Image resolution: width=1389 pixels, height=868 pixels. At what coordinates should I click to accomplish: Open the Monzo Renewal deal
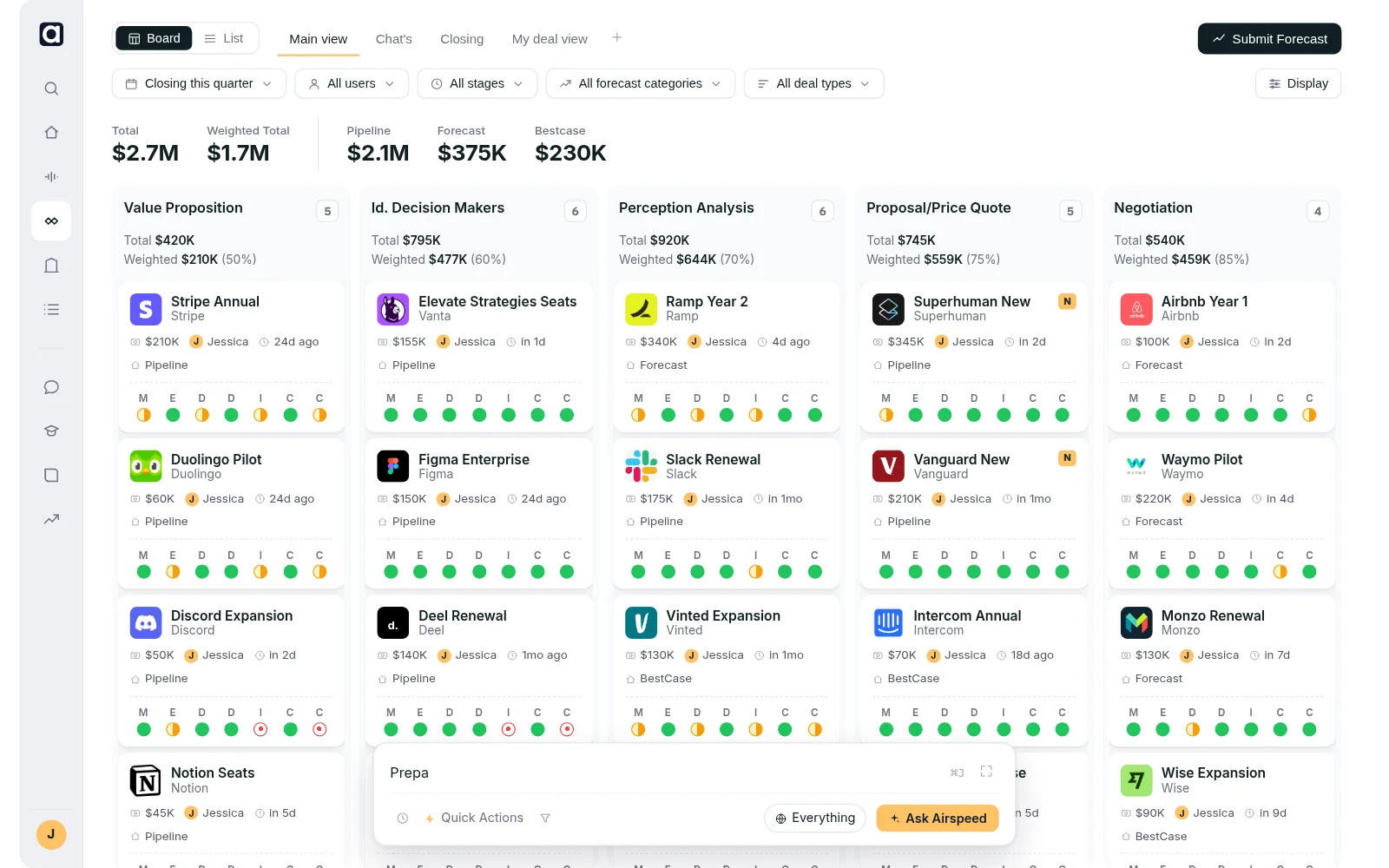tap(1213, 615)
